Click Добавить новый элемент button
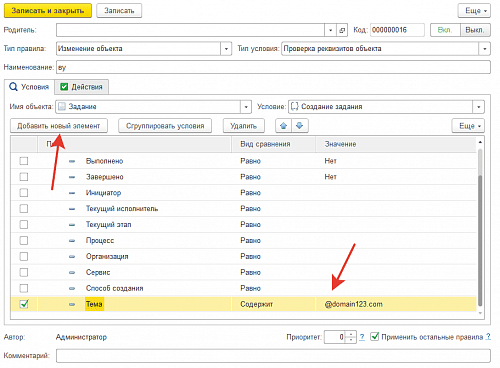 coord(59,126)
